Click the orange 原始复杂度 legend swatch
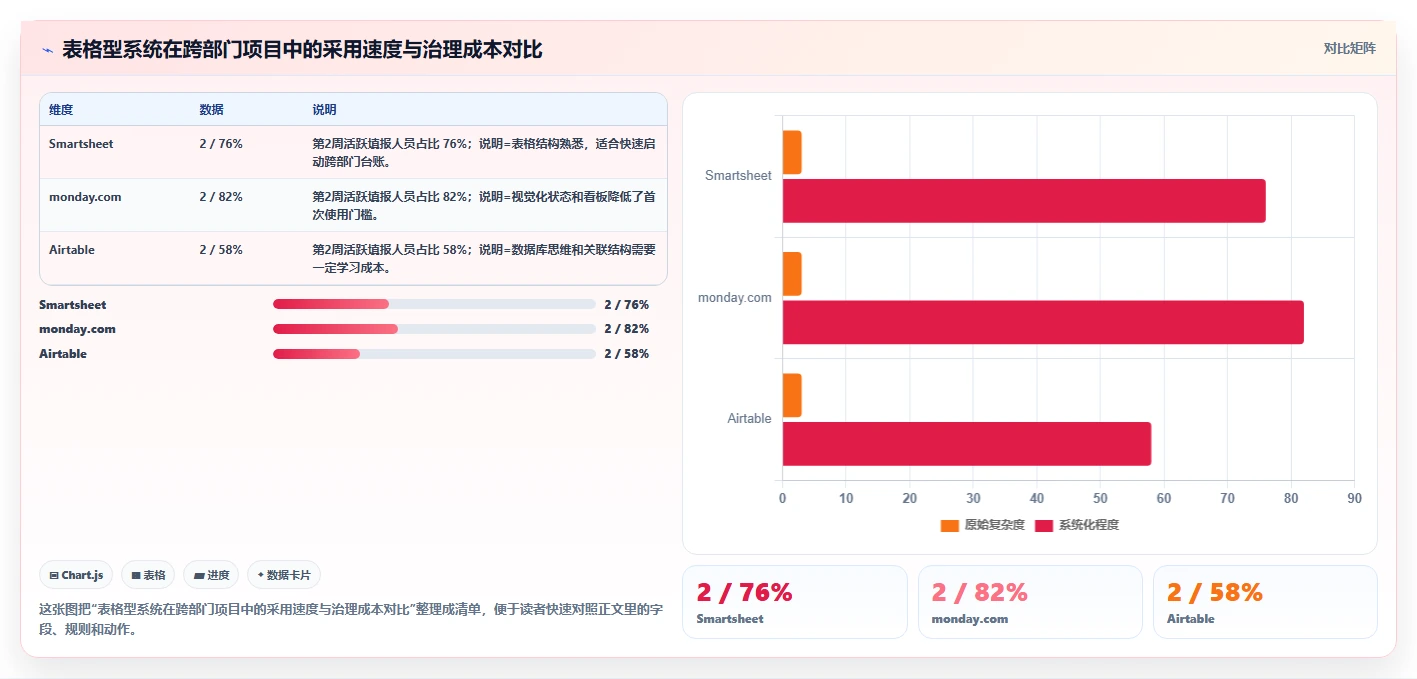The width and height of the screenshot is (1417, 679). [950, 525]
